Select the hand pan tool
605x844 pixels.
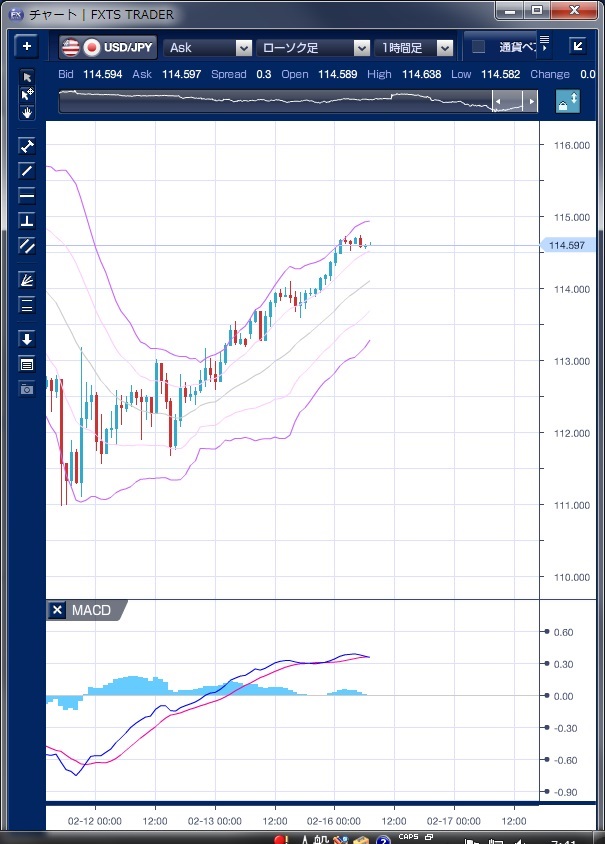(27, 112)
